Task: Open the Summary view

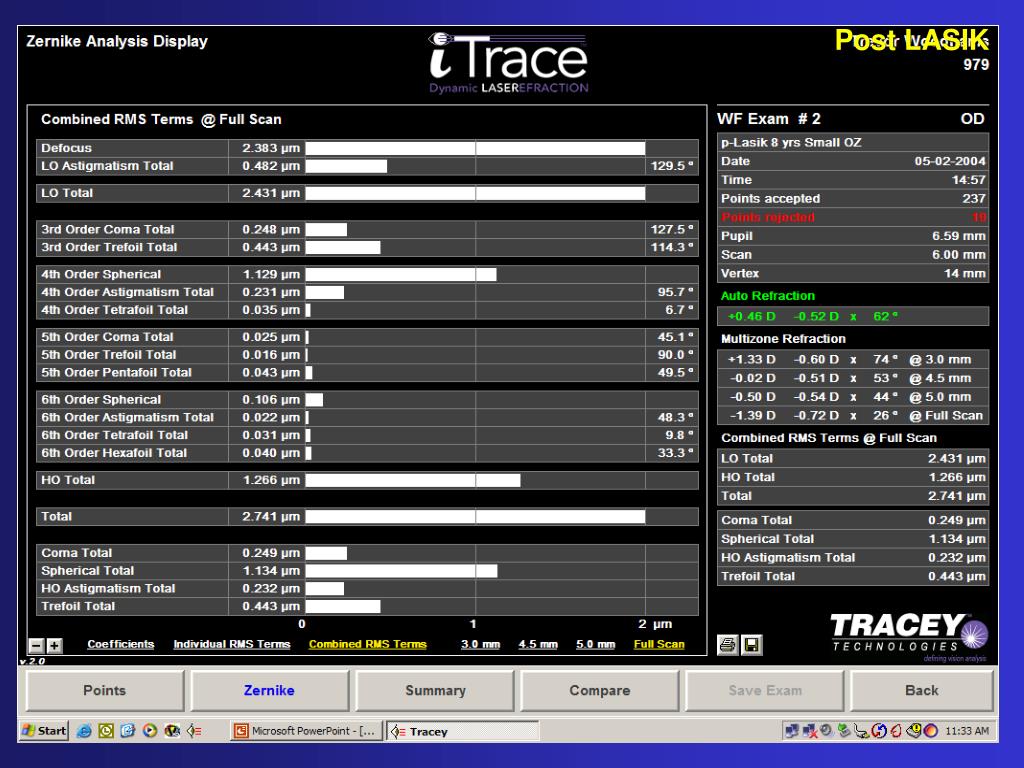Action: click(435, 690)
